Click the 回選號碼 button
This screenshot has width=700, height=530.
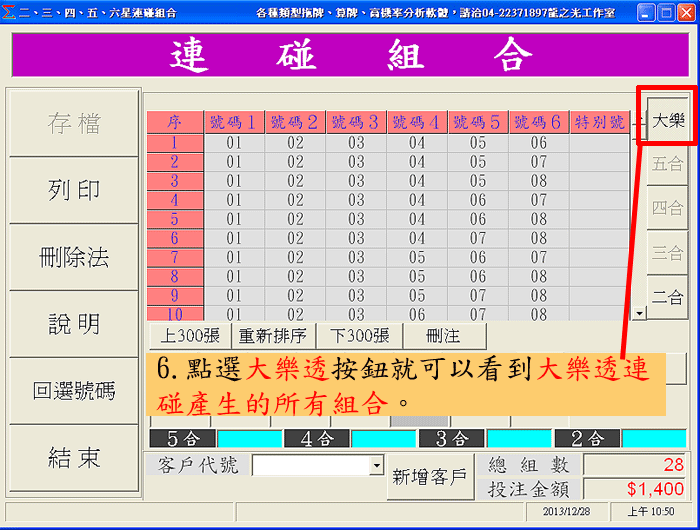pos(74,391)
